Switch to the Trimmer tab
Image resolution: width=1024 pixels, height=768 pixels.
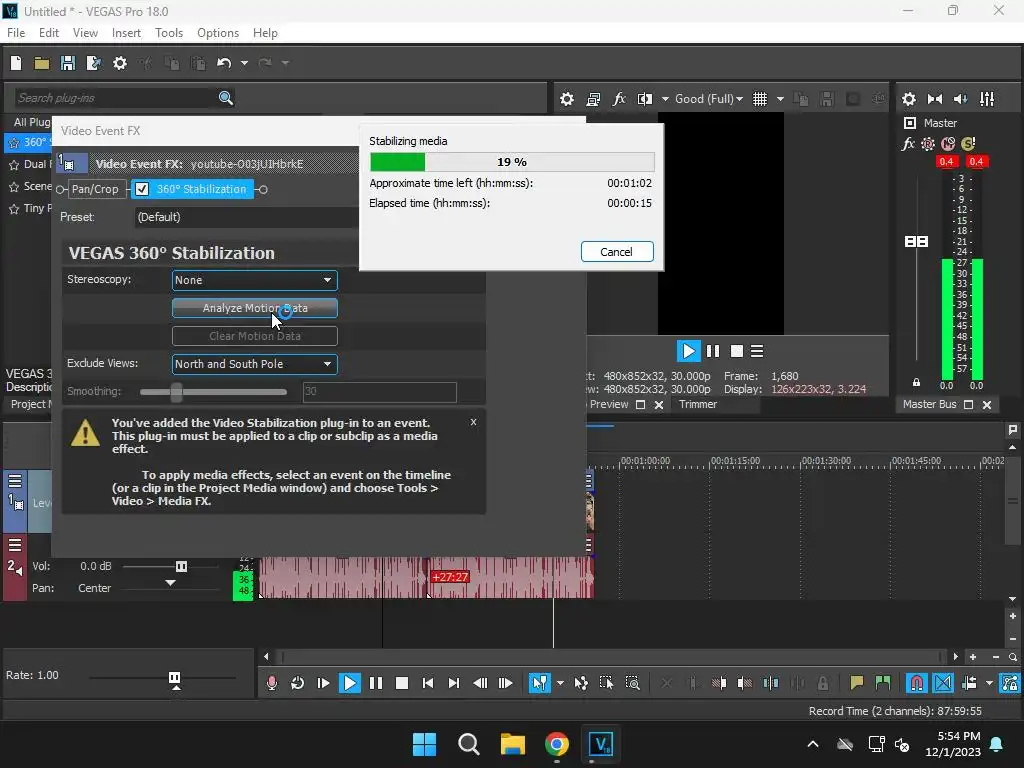point(697,404)
